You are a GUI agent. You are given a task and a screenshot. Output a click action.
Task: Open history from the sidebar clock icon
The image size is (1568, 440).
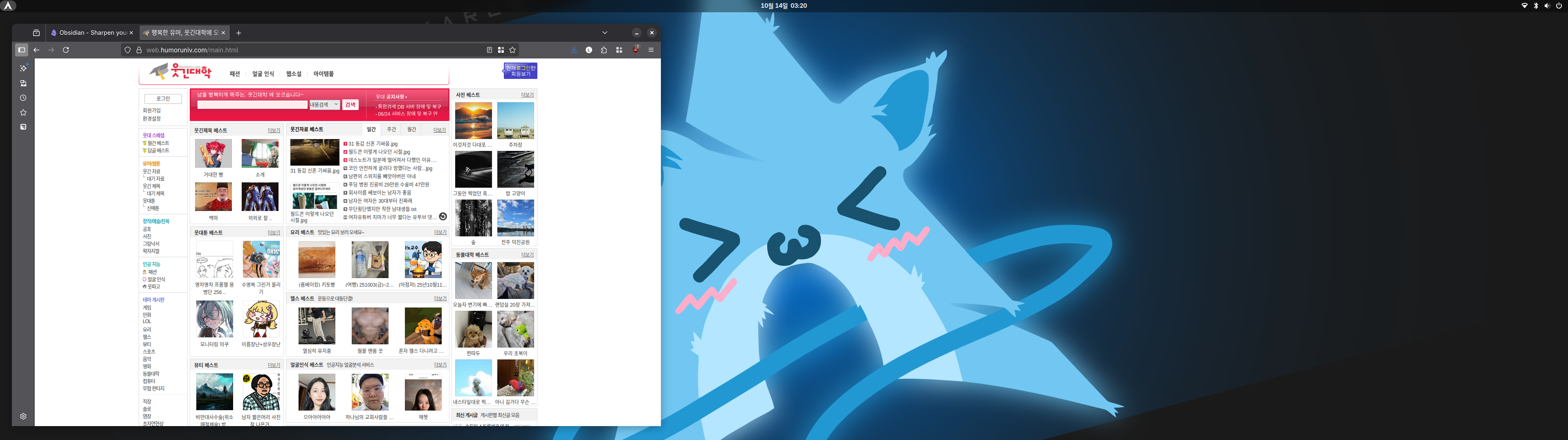[x=23, y=98]
